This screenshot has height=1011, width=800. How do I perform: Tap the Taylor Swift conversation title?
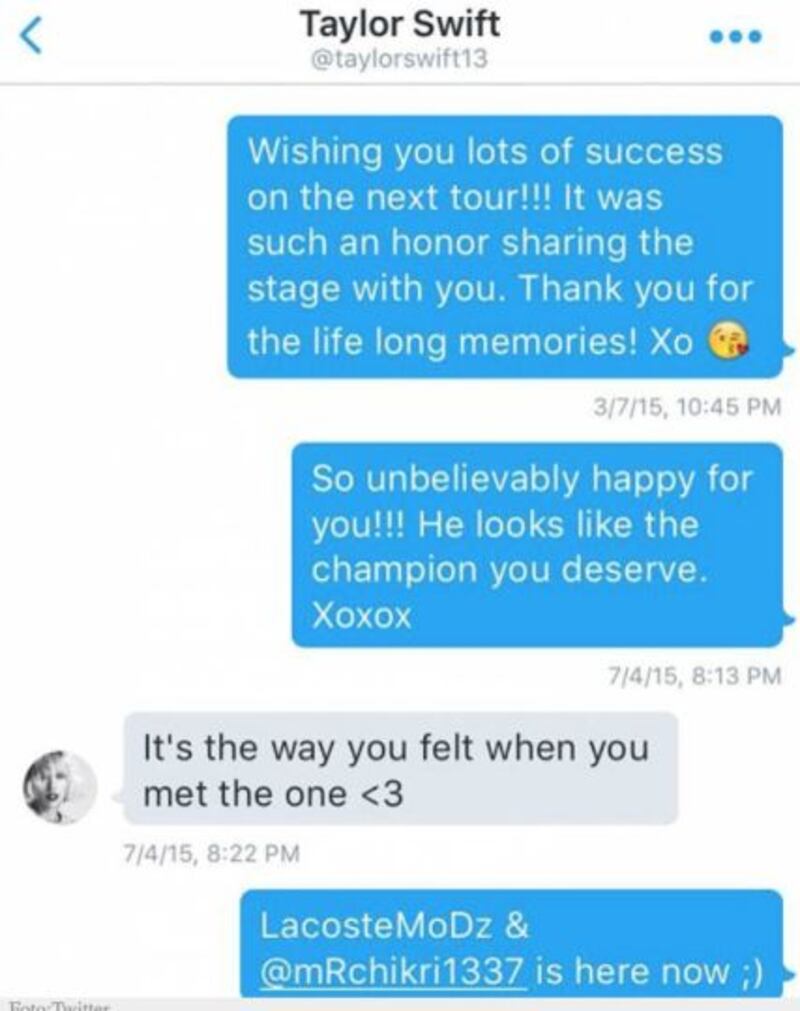click(x=400, y=25)
